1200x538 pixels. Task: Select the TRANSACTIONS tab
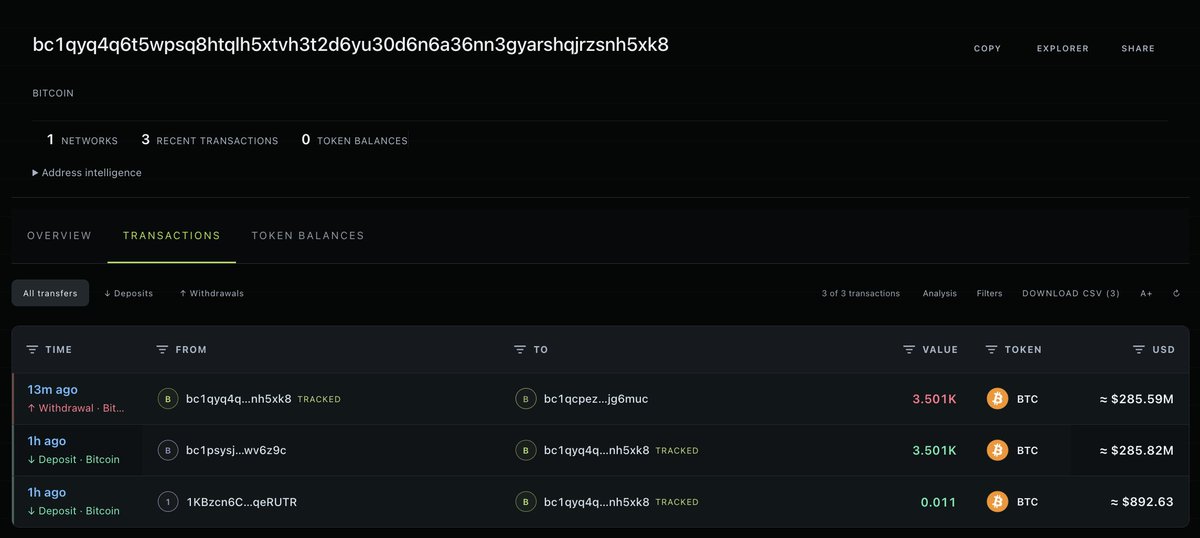[x=171, y=236]
